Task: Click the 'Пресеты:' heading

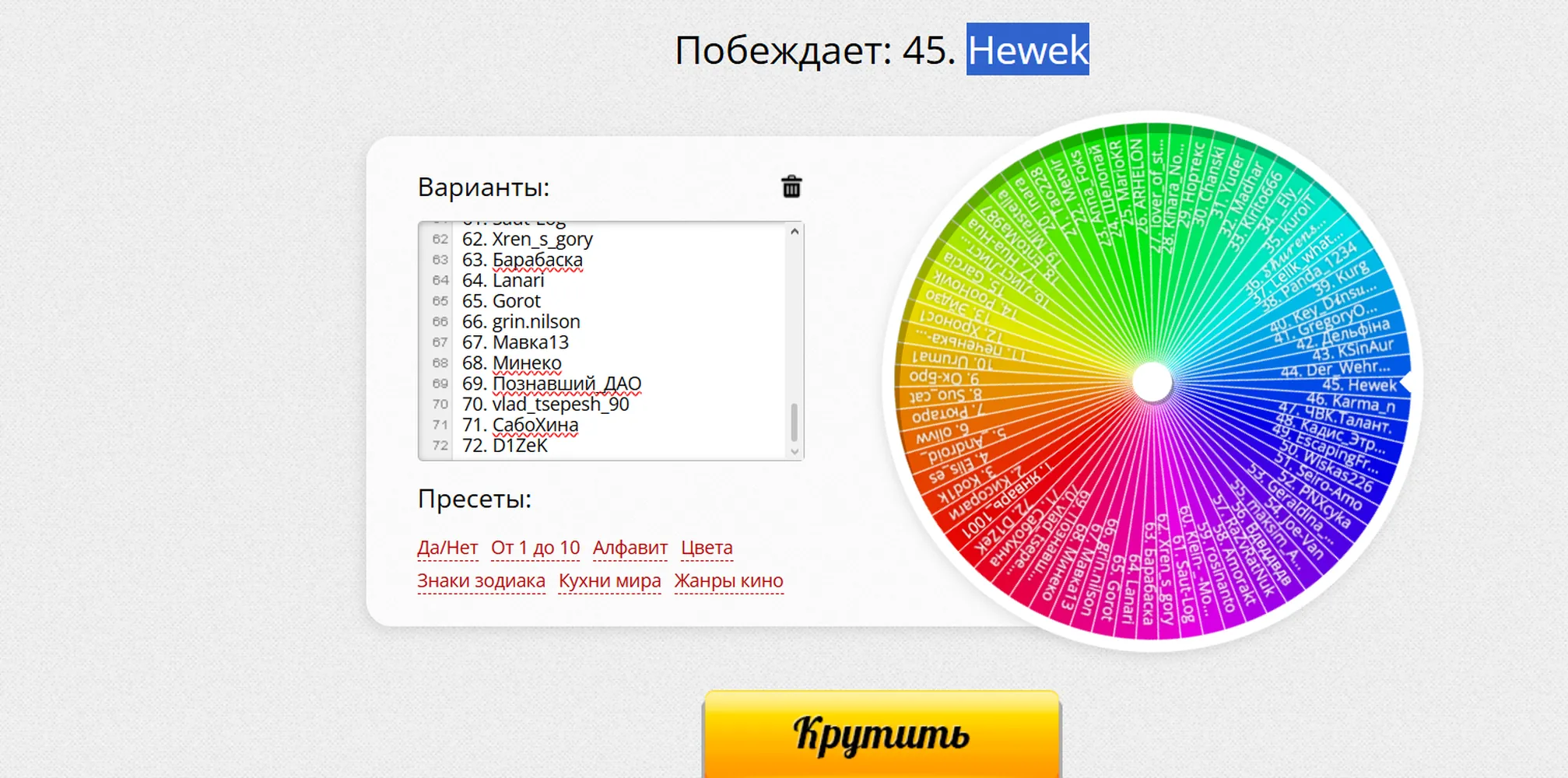Action: pos(474,499)
